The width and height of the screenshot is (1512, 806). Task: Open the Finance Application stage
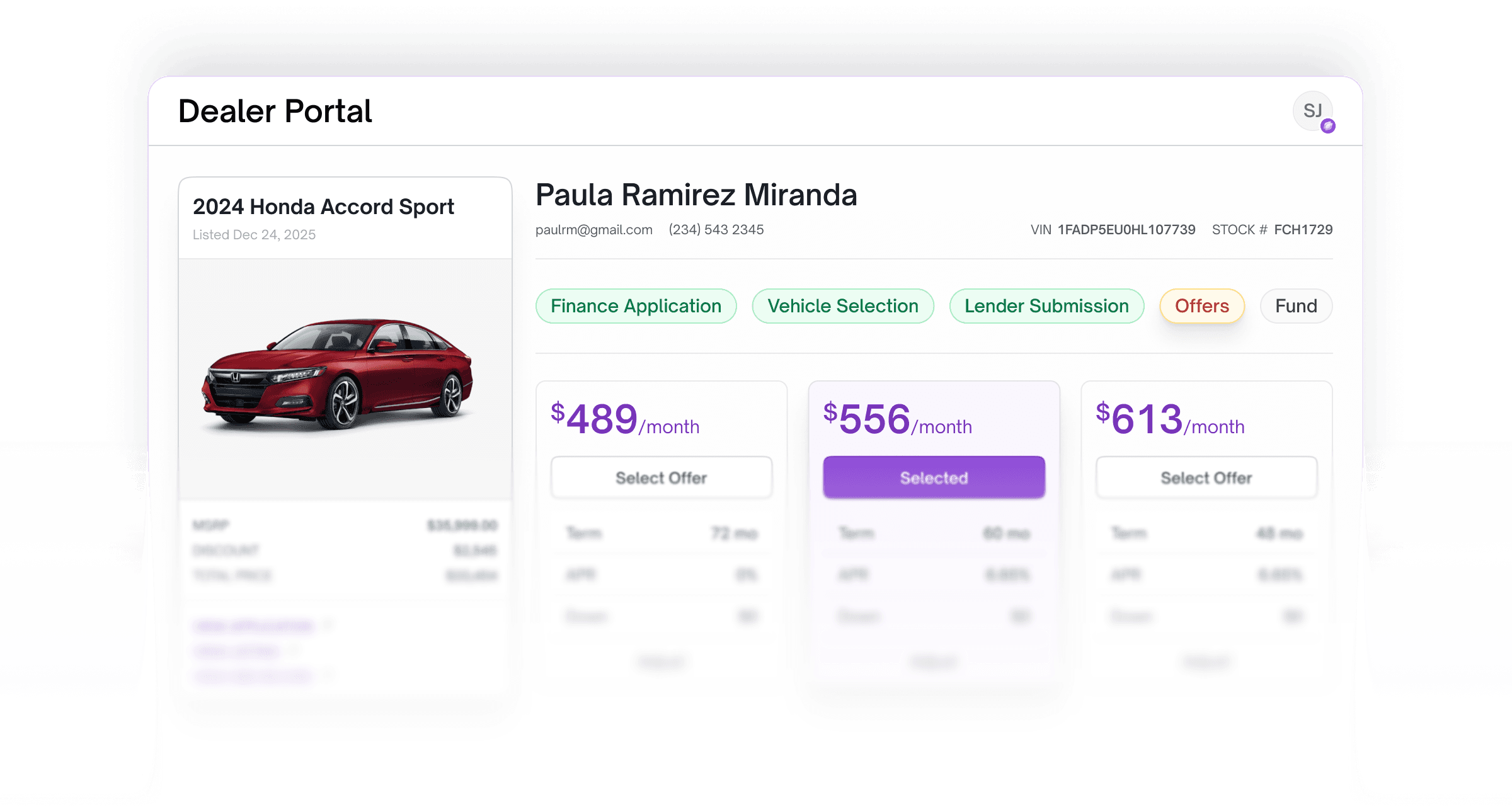click(x=636, y=306)
